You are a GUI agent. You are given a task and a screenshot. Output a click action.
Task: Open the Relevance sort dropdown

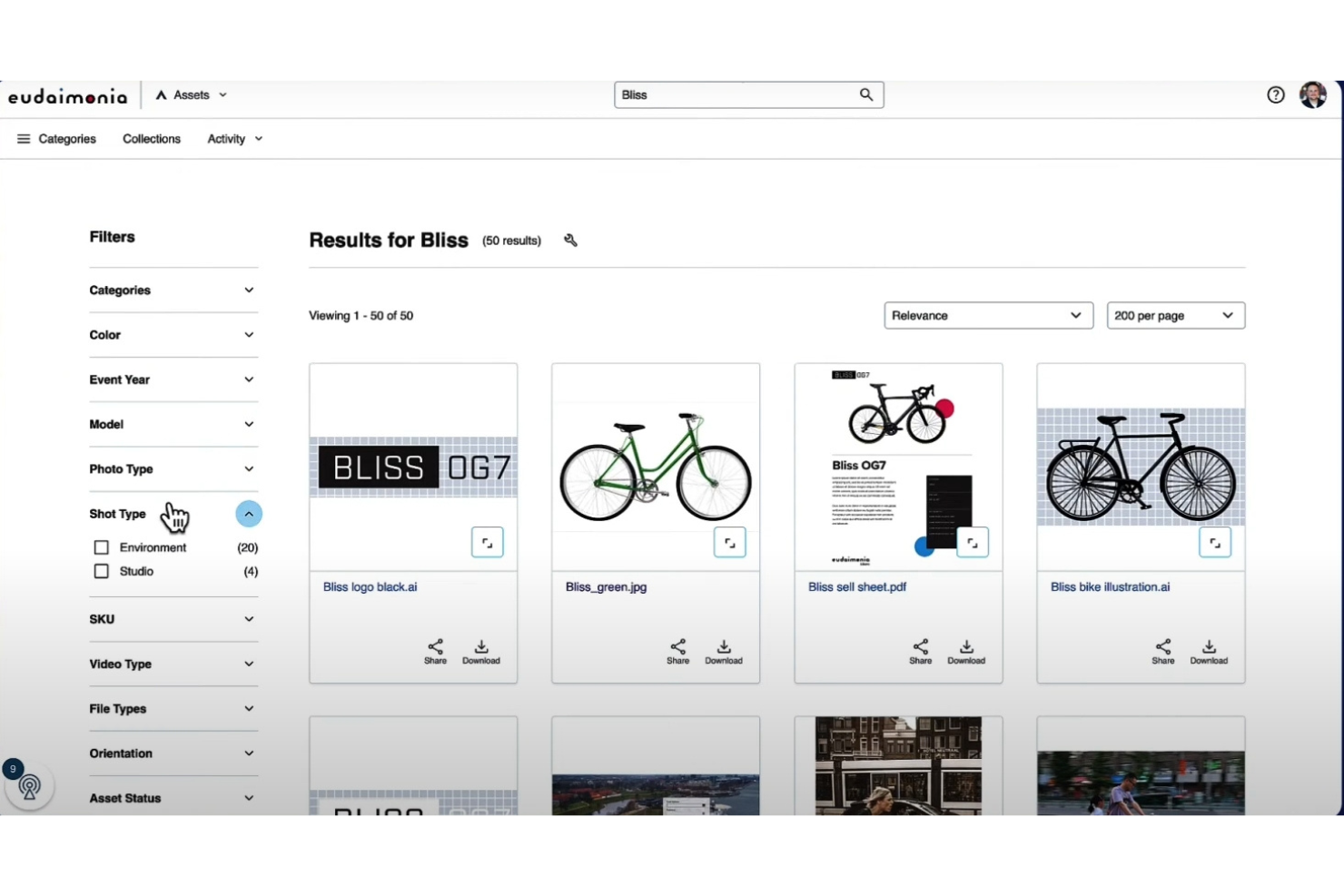tap(988, 316)
